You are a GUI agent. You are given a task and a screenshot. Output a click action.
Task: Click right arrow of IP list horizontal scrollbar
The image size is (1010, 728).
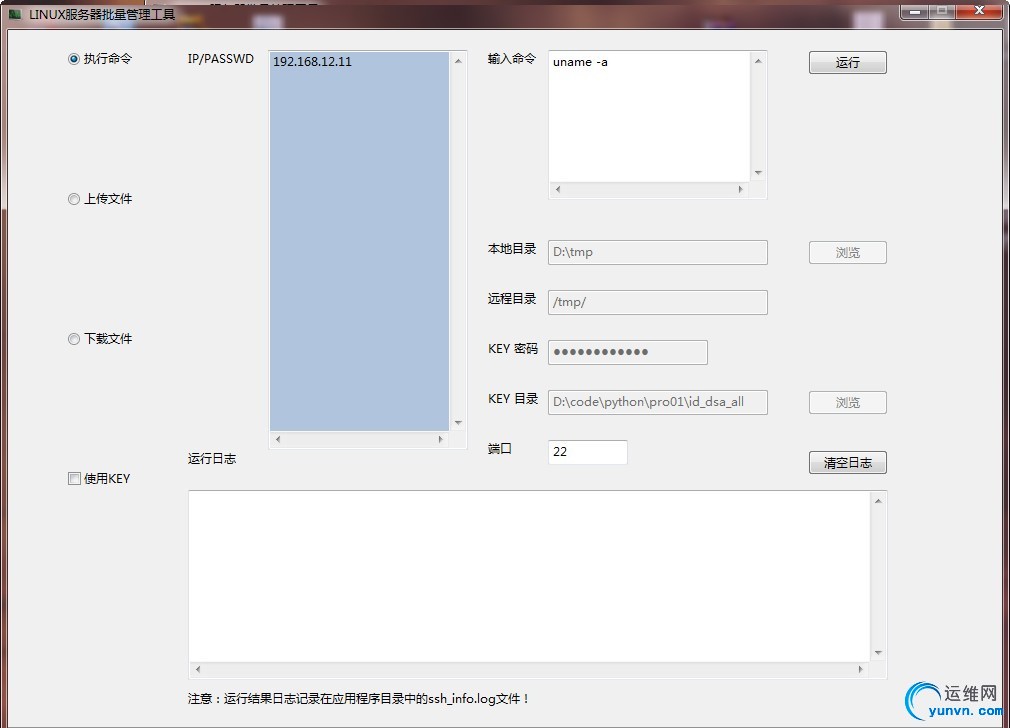coord(441,439)
